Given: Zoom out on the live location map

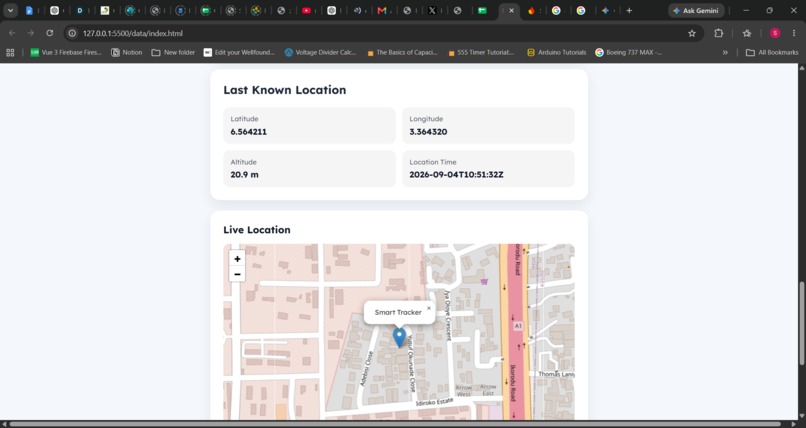Looking at the screenshot, I should pyautogui.click(x=237, y=274).
